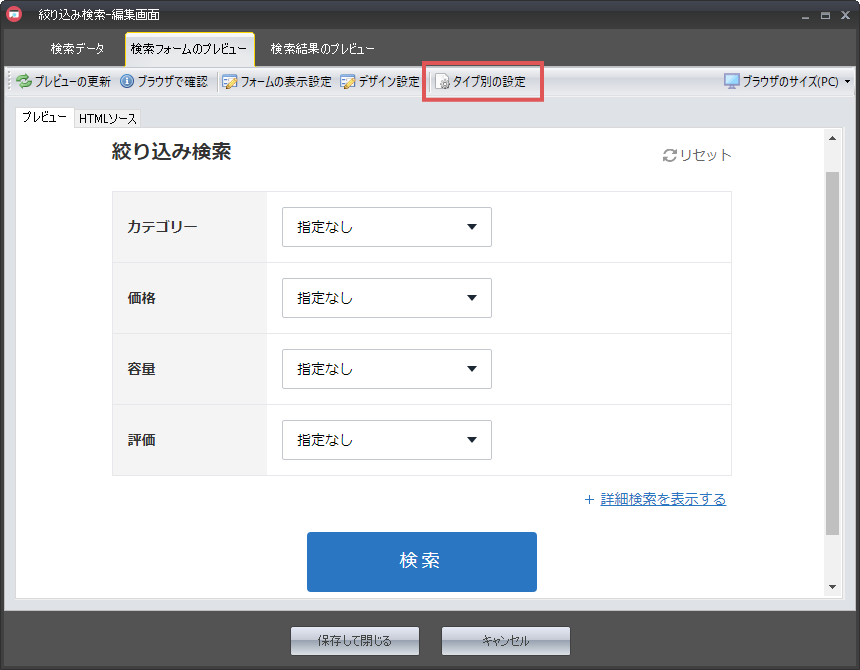Expand the カテゴリー dropdown
This screenshot has height=670, width=860.
coord(387,227)
